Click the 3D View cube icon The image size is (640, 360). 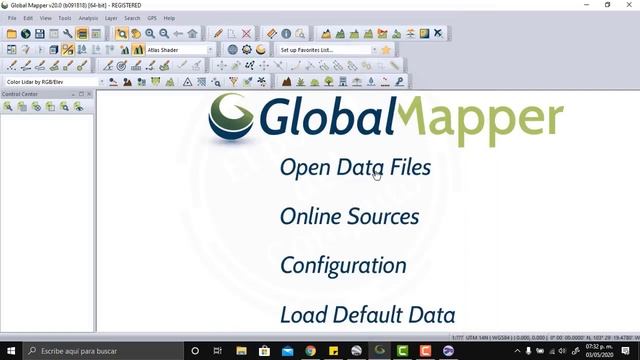click(x=53, y=50)
